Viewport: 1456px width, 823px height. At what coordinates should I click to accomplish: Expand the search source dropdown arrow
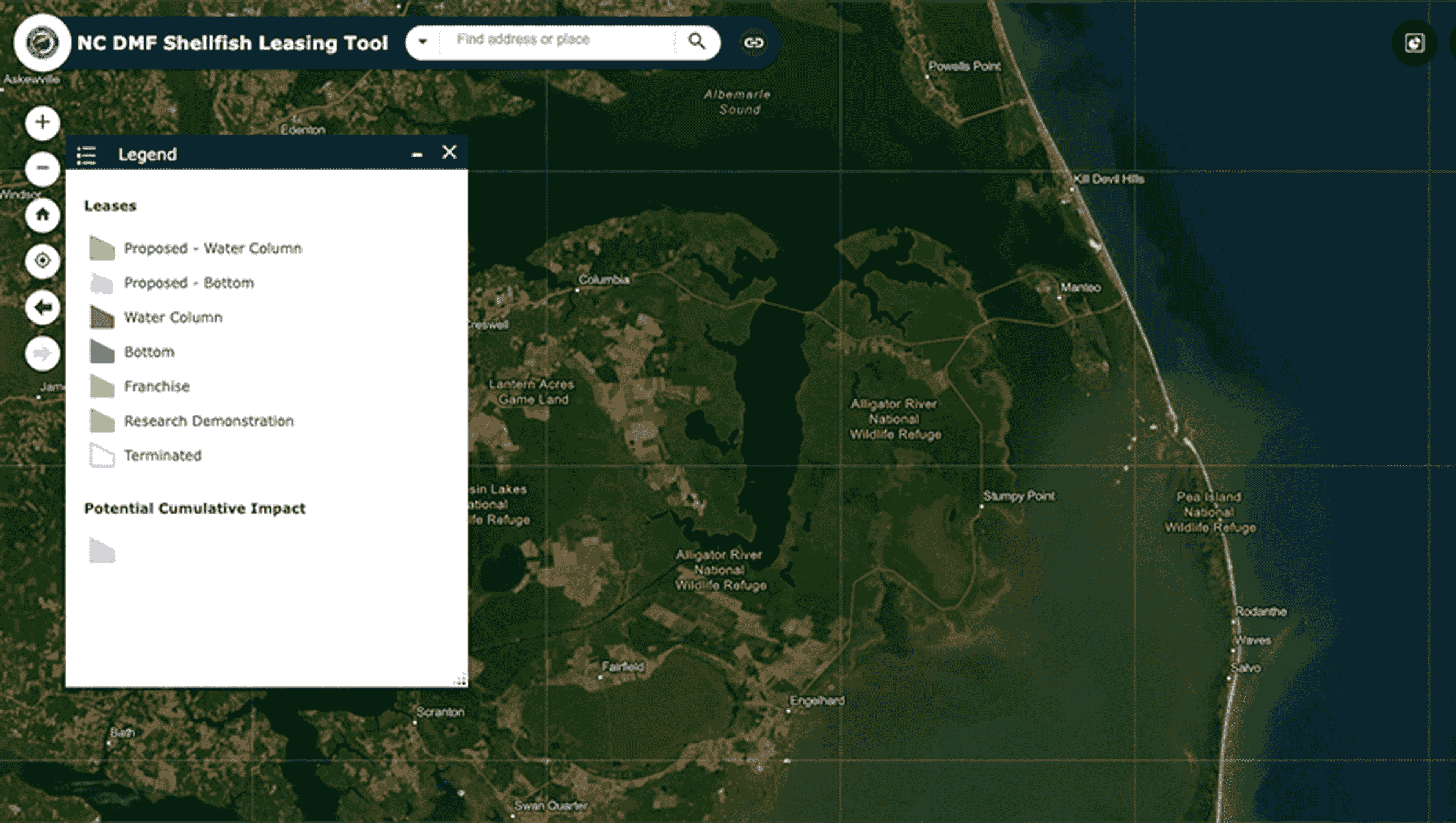pyautogui.click(x=423, y=42)
